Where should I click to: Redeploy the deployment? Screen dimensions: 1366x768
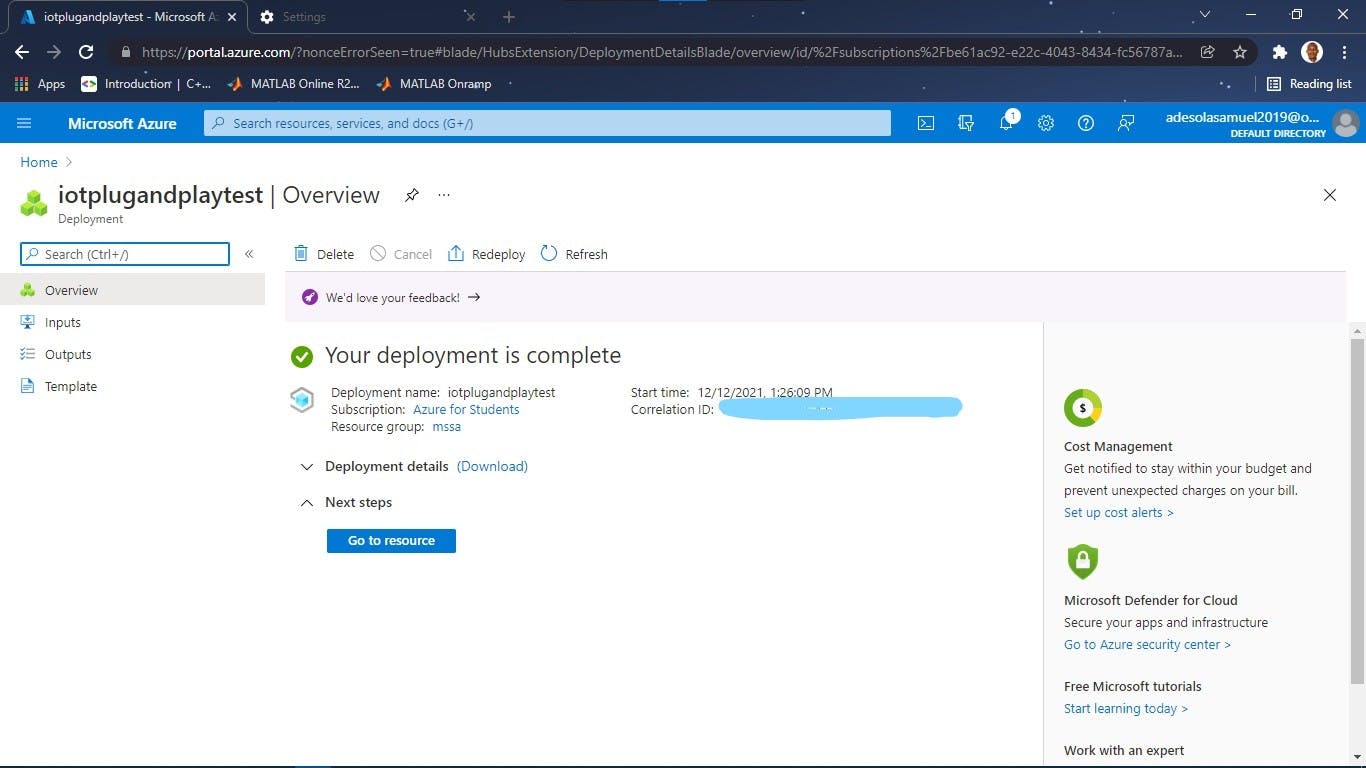486,254
